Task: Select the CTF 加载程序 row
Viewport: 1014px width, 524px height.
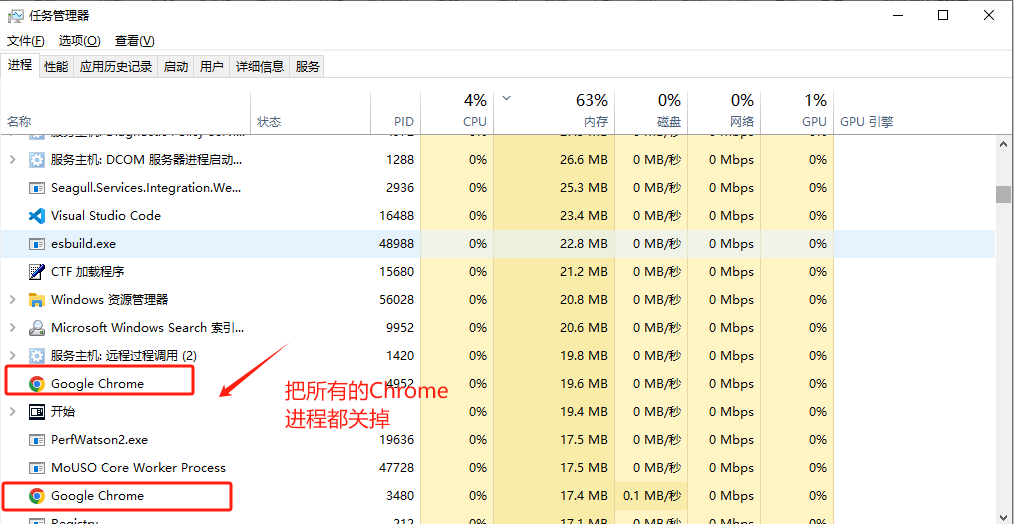Action: click(x=497, y=272)
